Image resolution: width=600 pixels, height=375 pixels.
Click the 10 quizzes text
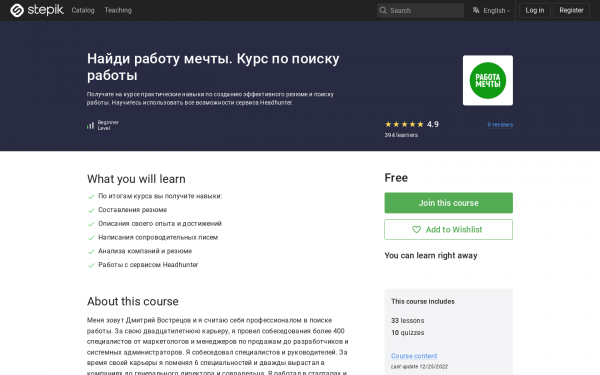coord(408,333)
